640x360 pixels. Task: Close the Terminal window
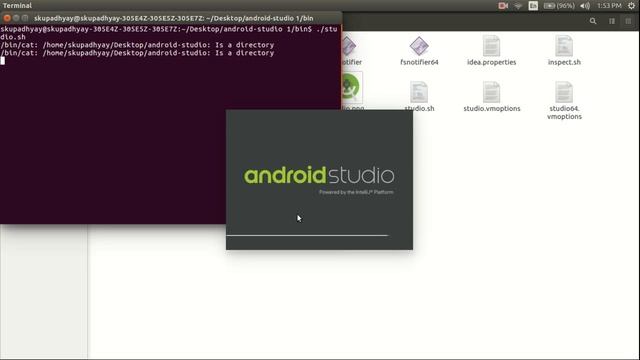point(7,18)
